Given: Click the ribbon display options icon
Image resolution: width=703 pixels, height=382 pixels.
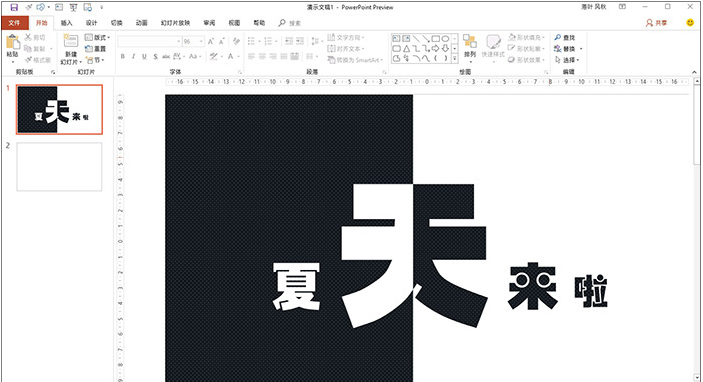Looking at the screenshot, I should pyautogui.click(x=622, y=7).
